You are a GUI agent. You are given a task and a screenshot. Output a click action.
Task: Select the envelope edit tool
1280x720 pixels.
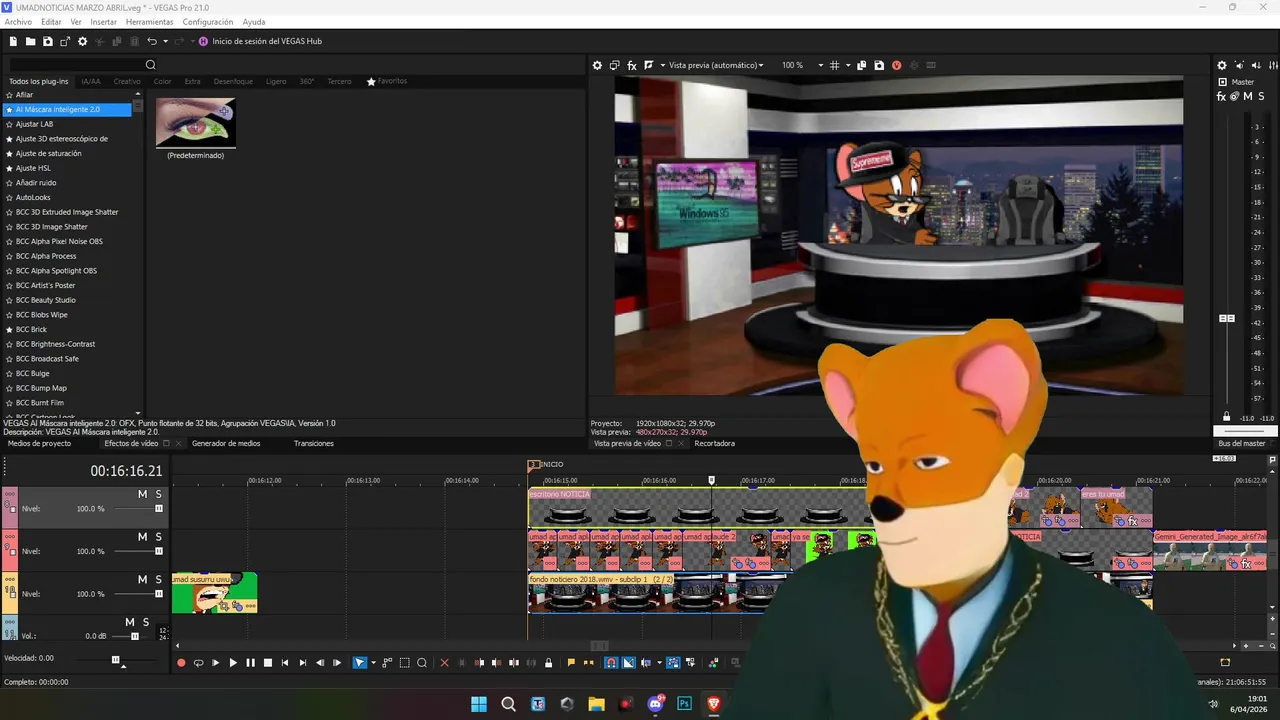pyautogui.click(x=387, y=662)
